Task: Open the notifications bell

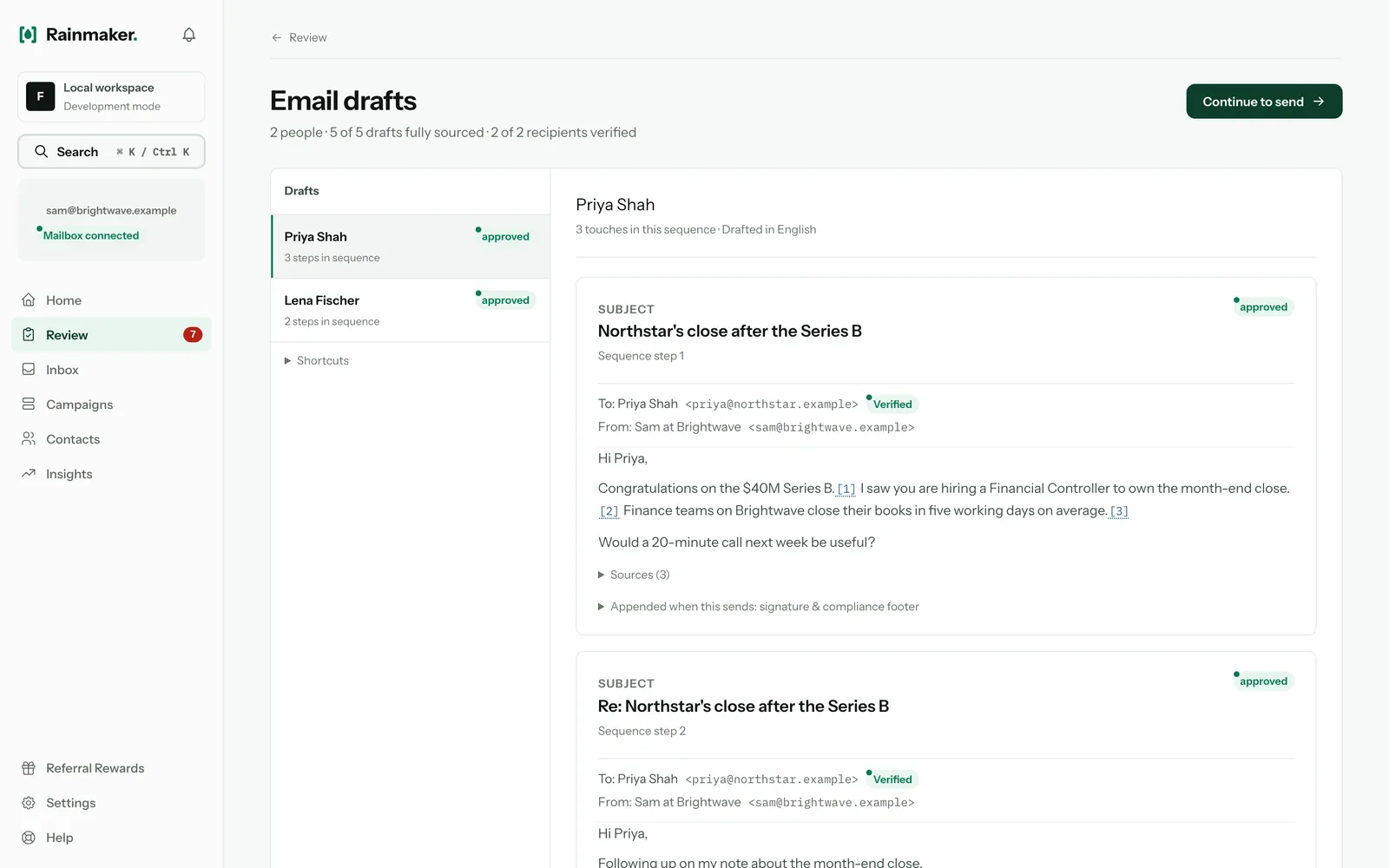Action: (188, 35)
